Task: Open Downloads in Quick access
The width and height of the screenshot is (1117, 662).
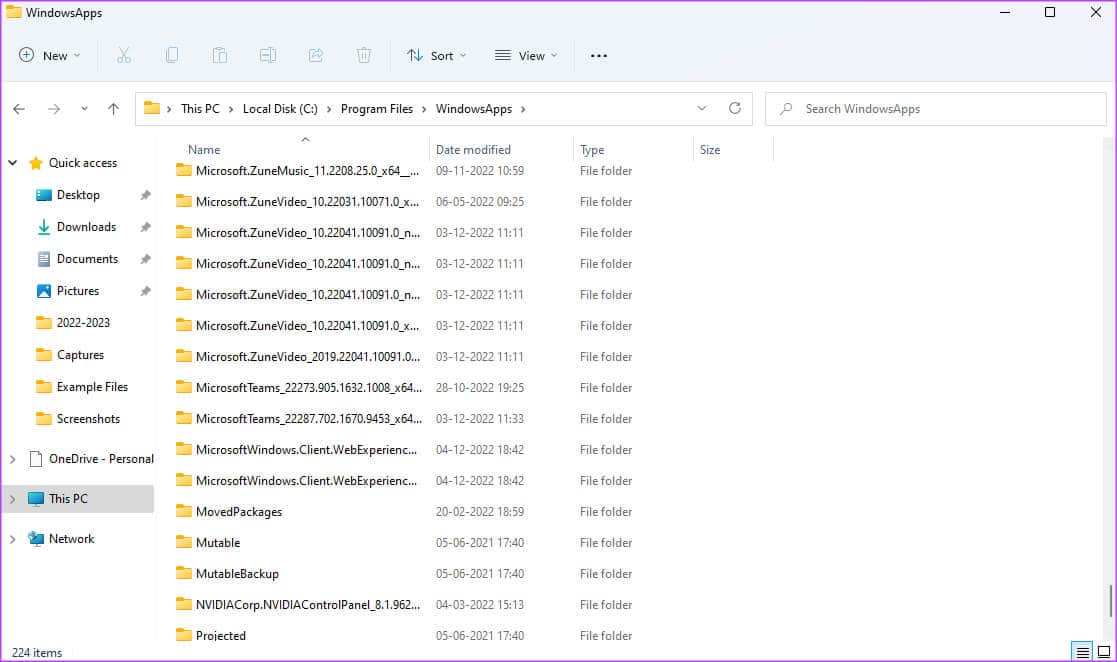Action: click(x=86, y=227)
